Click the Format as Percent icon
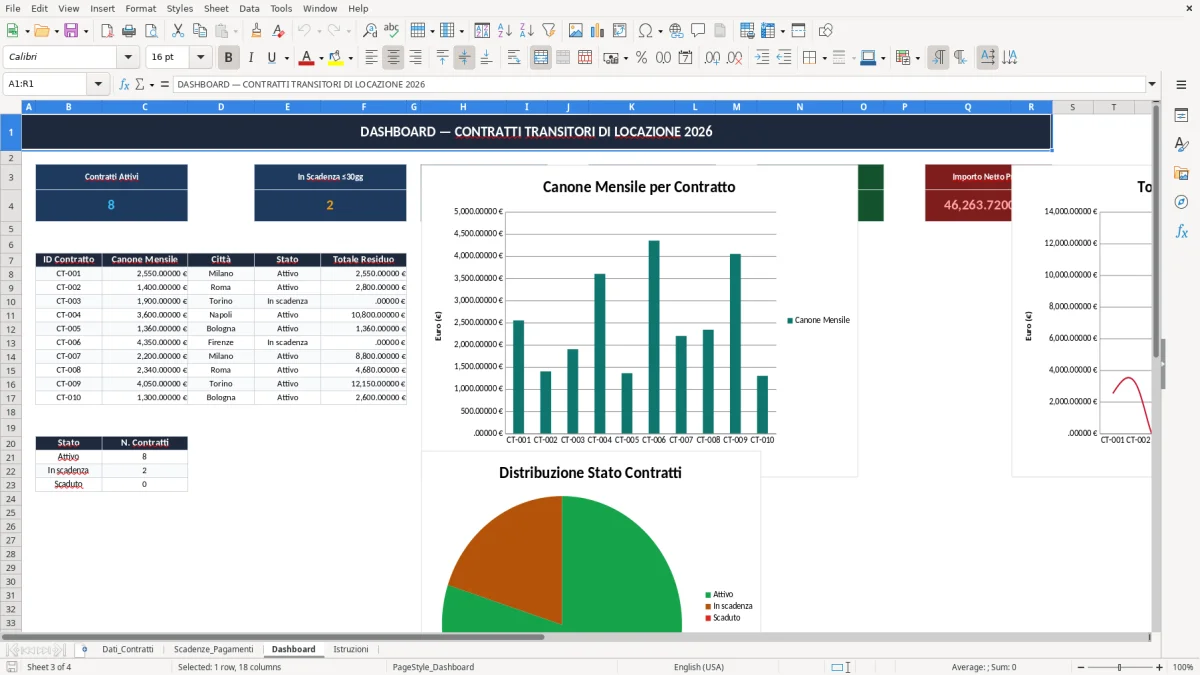This screenshot has width=1200, height=675. point(641,58)
